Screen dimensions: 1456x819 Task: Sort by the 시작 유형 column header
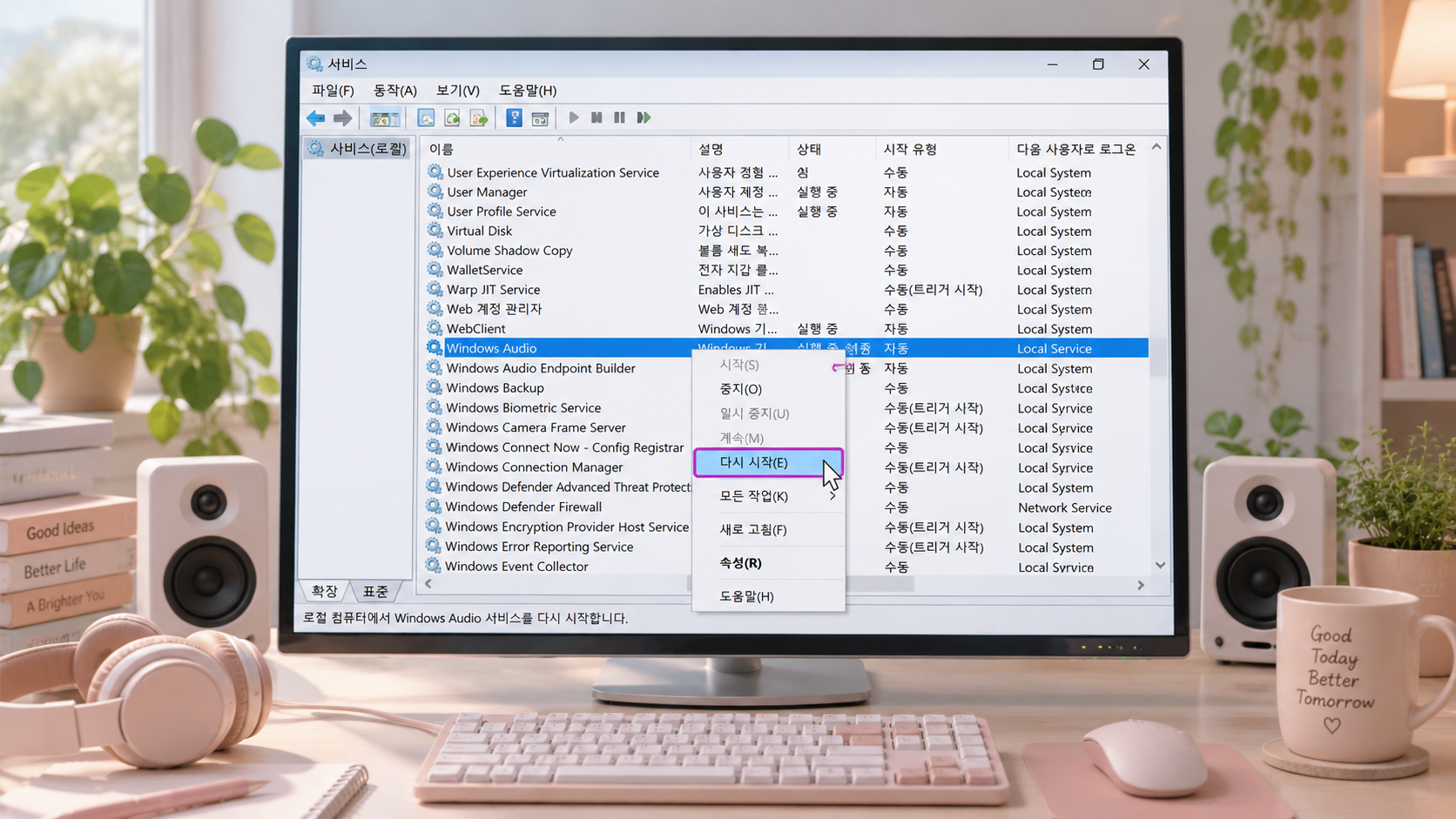[x=942, y=149]
